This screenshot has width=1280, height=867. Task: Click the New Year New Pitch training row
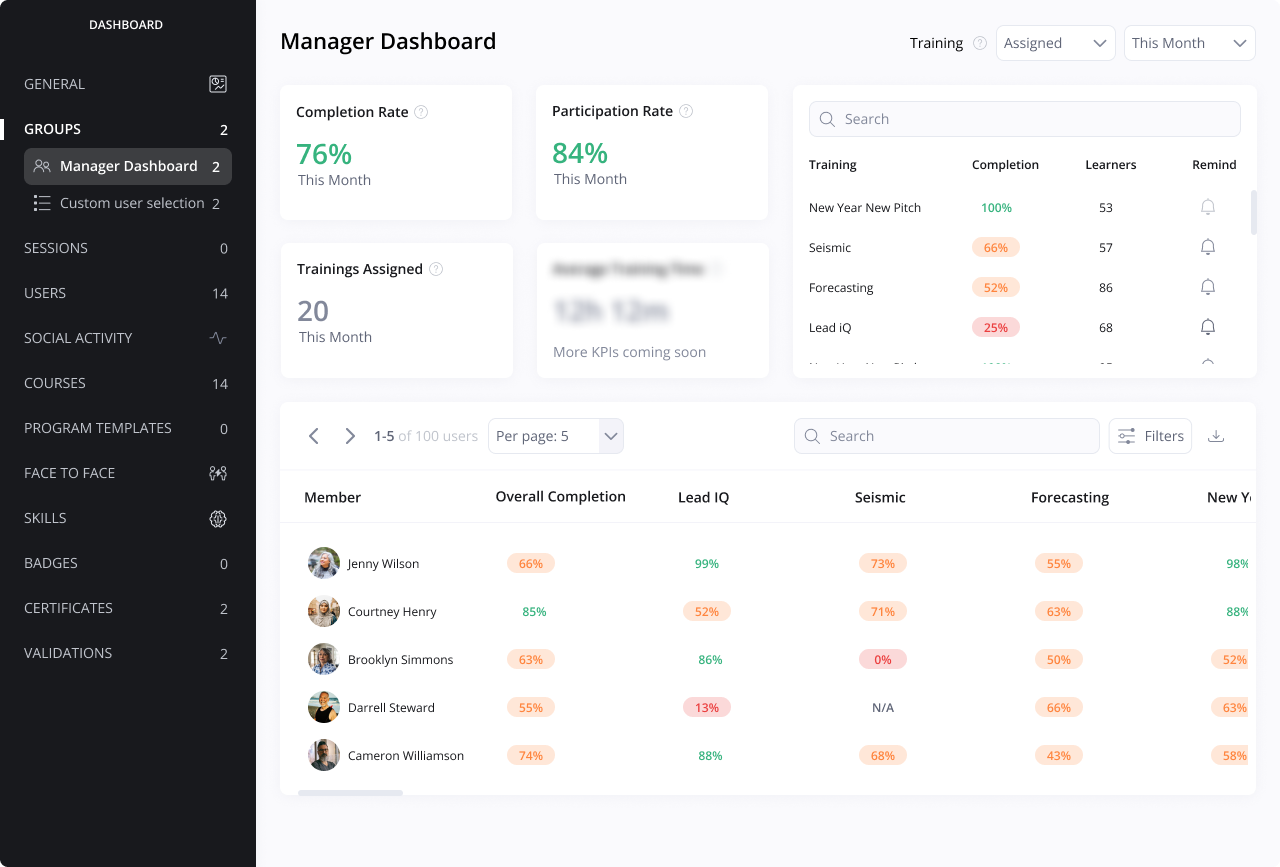pos(1025,208)
